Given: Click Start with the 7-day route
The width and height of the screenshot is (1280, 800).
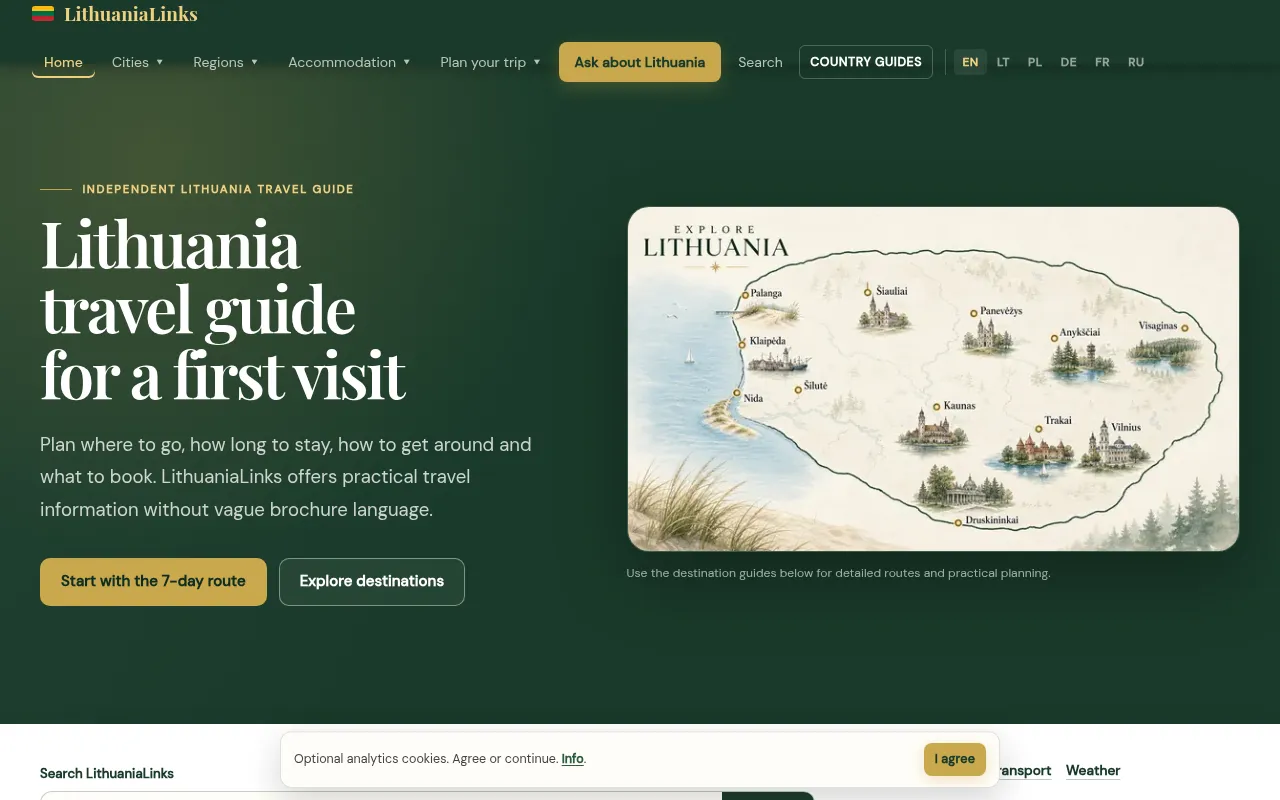Looking at the screenshot, I should click(x=153, y=581).
